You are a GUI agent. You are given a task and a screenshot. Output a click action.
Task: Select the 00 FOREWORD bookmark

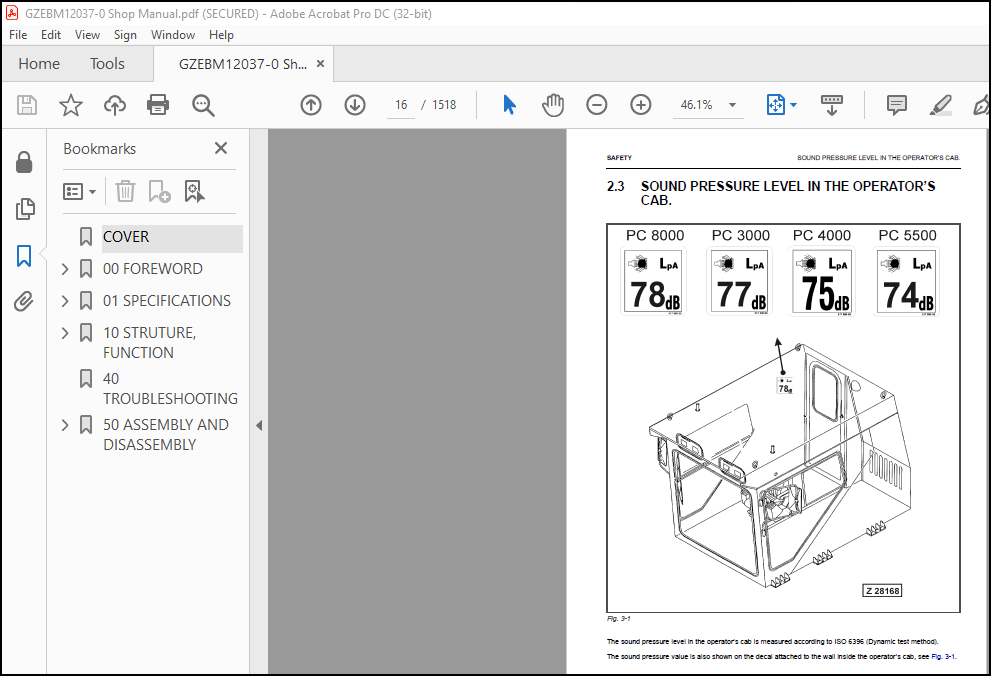(x=153, y=269)
